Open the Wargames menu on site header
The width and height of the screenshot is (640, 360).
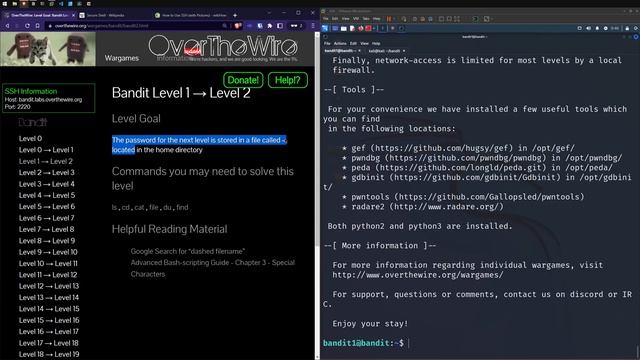pyautogui.click(x=122, y=58)
